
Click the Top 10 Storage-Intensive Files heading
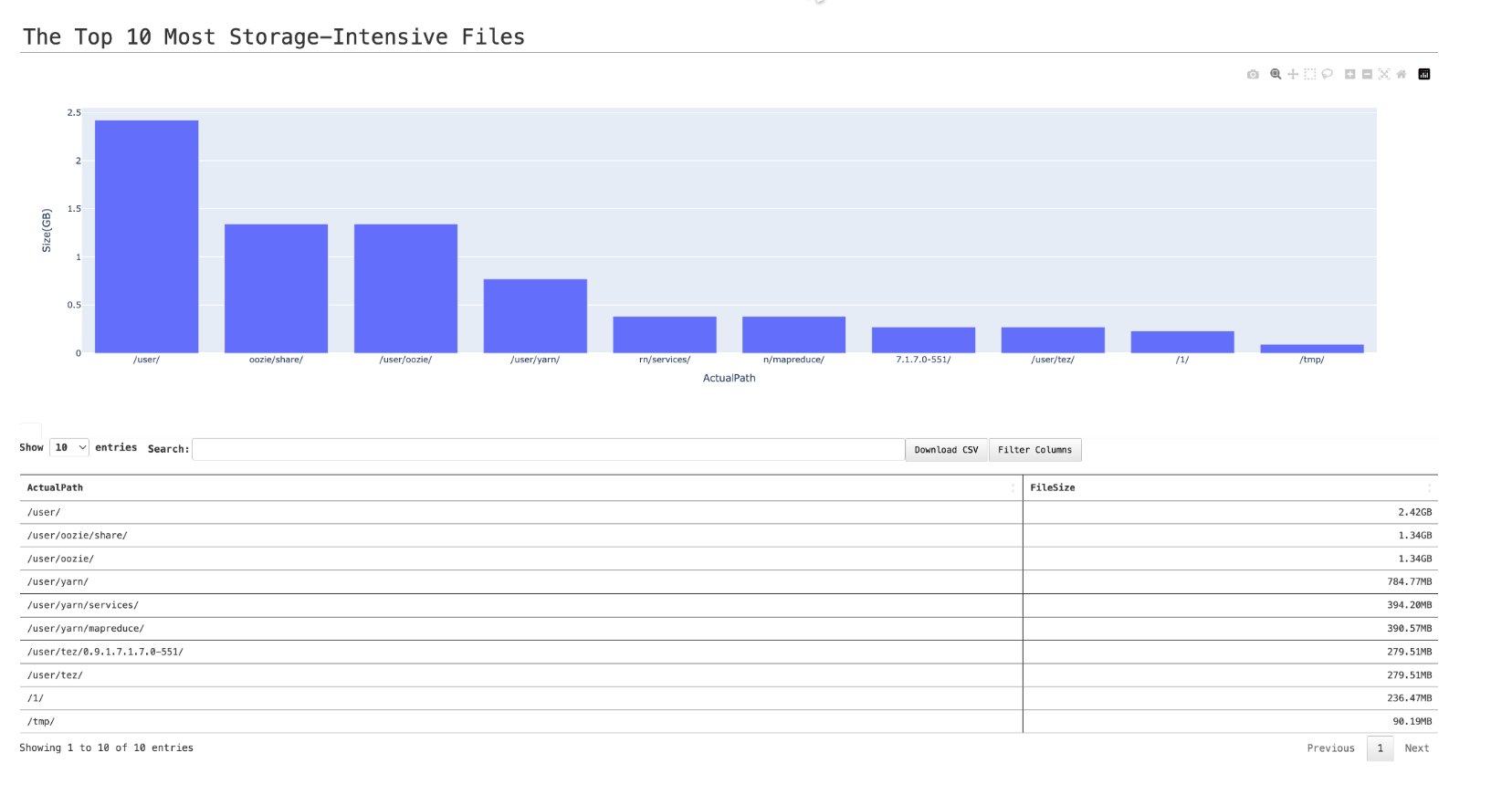[x=274, y=37]
